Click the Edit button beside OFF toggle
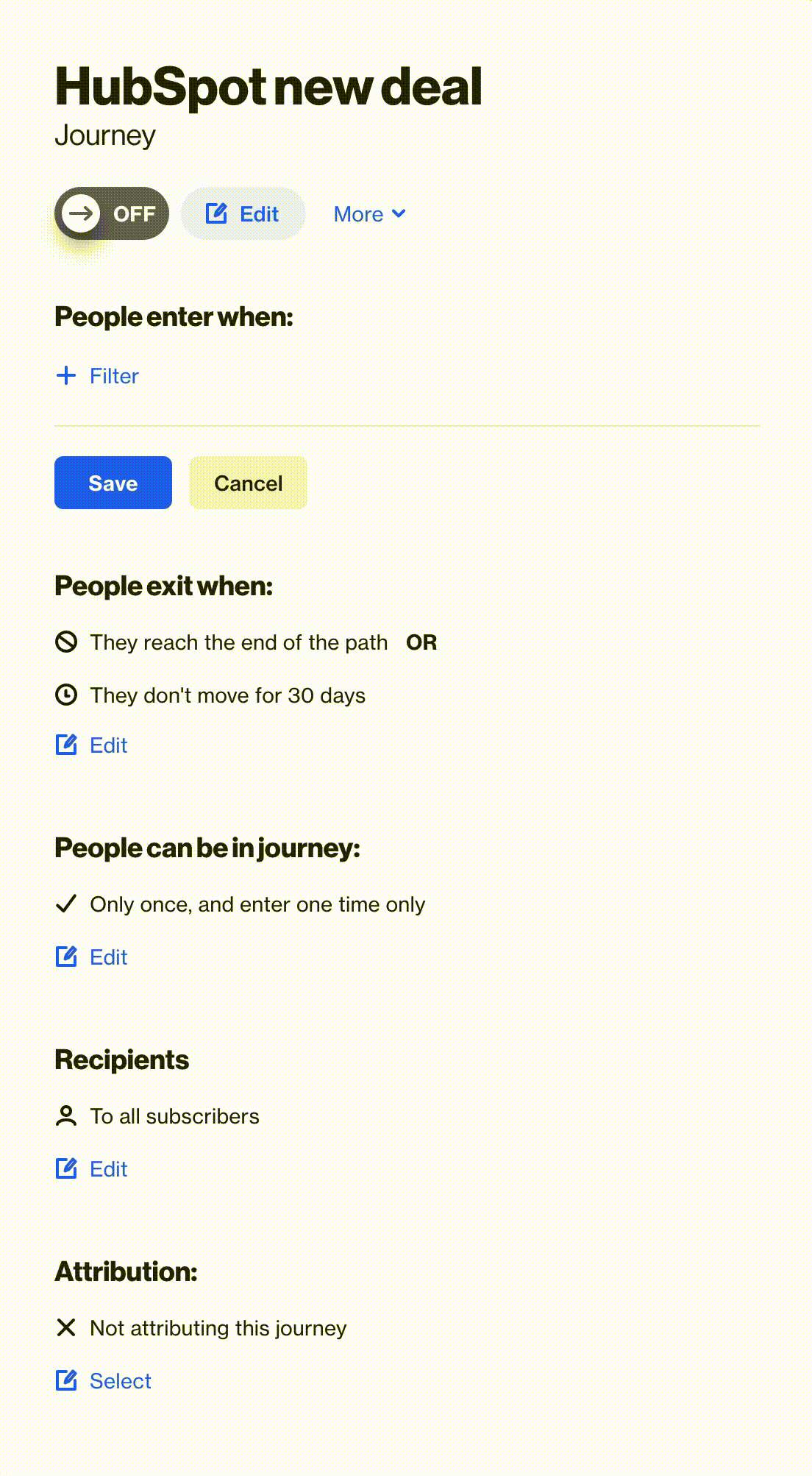The image size is (812, 1476). point(243,213)
